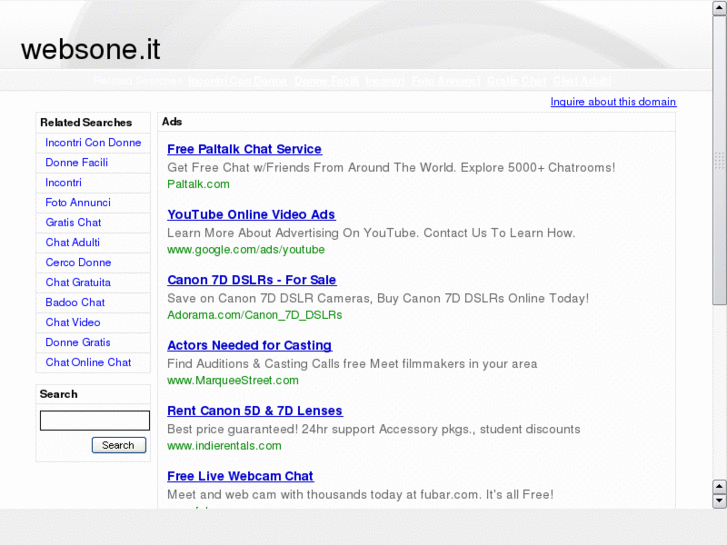Image resolution: width=727 pixels, height=545 pixels.
Task: Click the scrollbar down arrow at bottom
Action: click(719, 500)
